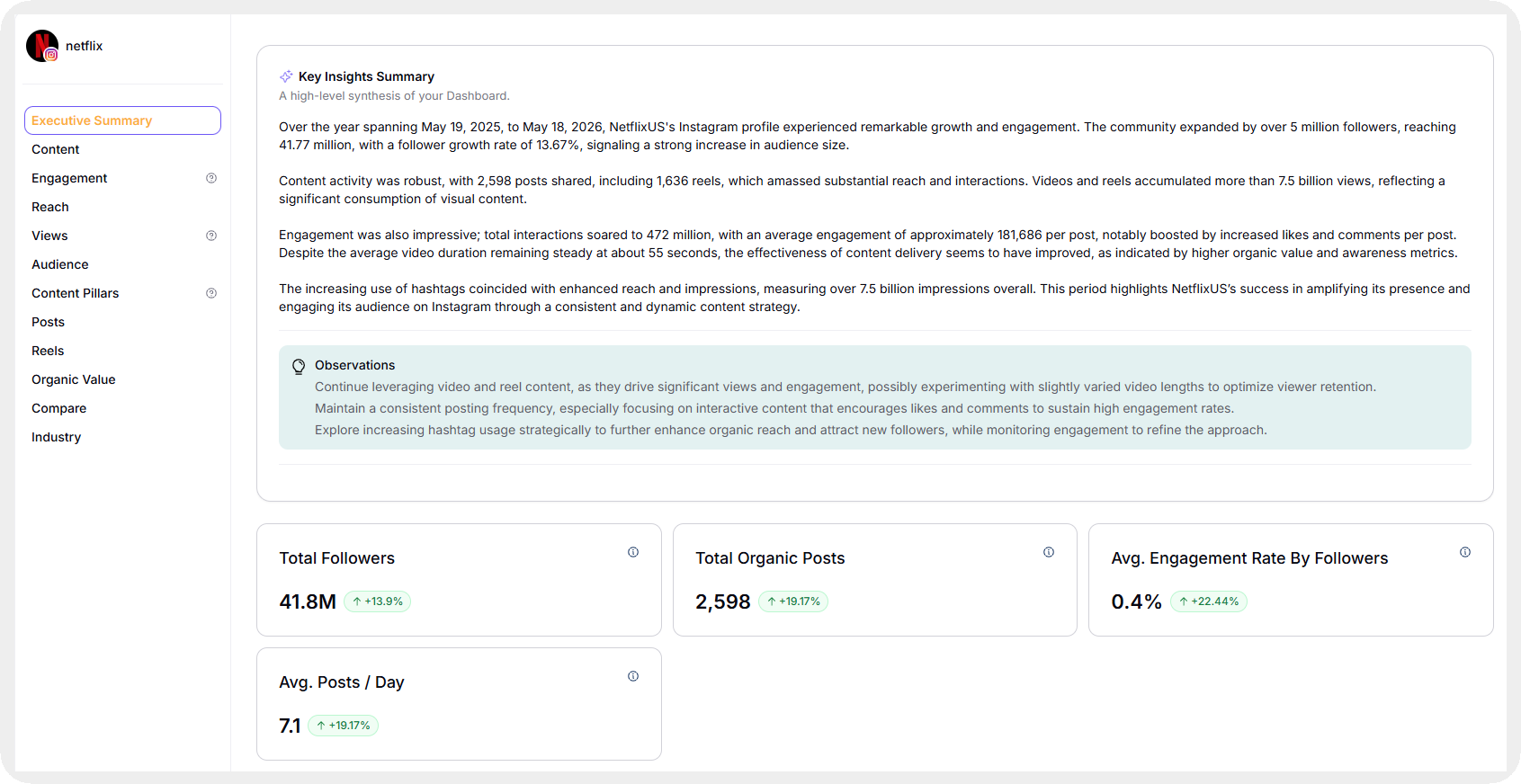Click the +19.17% badge beside 2,598

(x=793, y=601)
